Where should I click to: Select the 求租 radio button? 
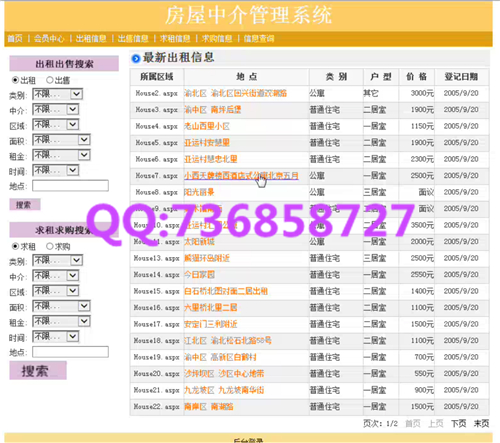point(15,246)
